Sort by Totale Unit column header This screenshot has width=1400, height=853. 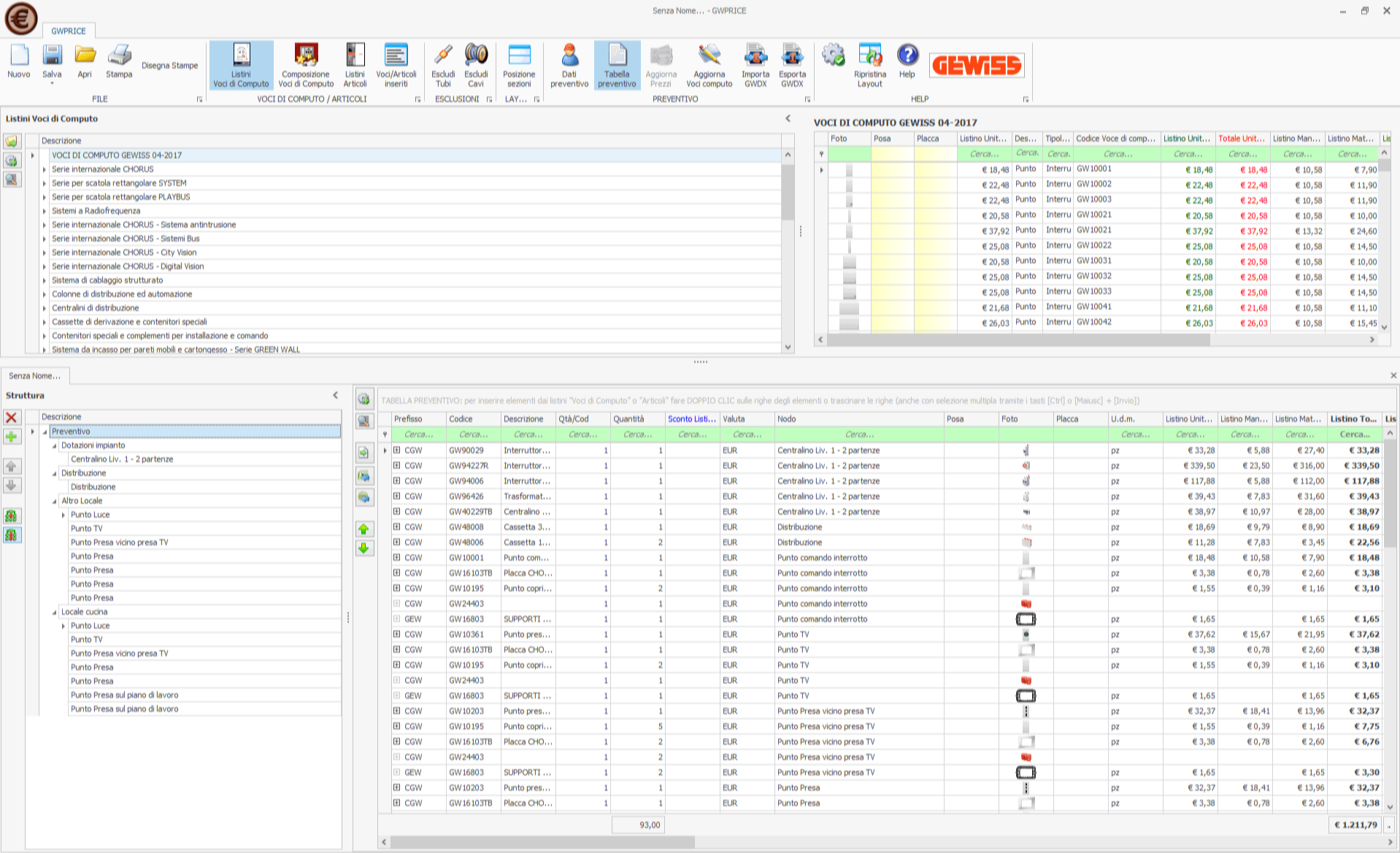click(1242, 139)
